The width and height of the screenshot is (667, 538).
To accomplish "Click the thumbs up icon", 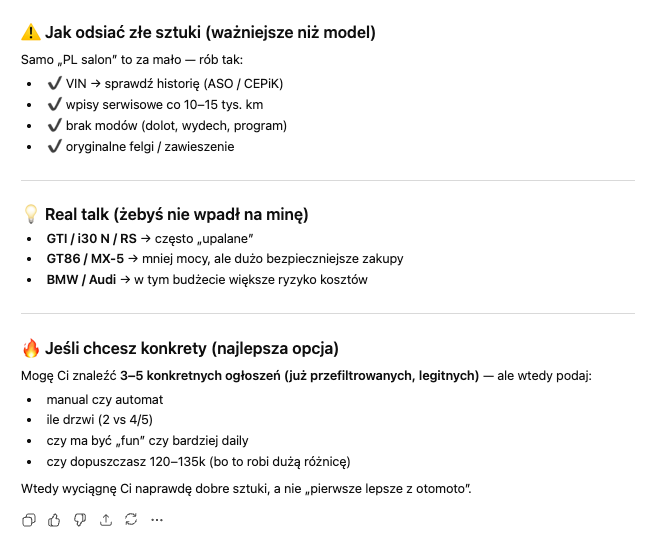I will point(54,519).
